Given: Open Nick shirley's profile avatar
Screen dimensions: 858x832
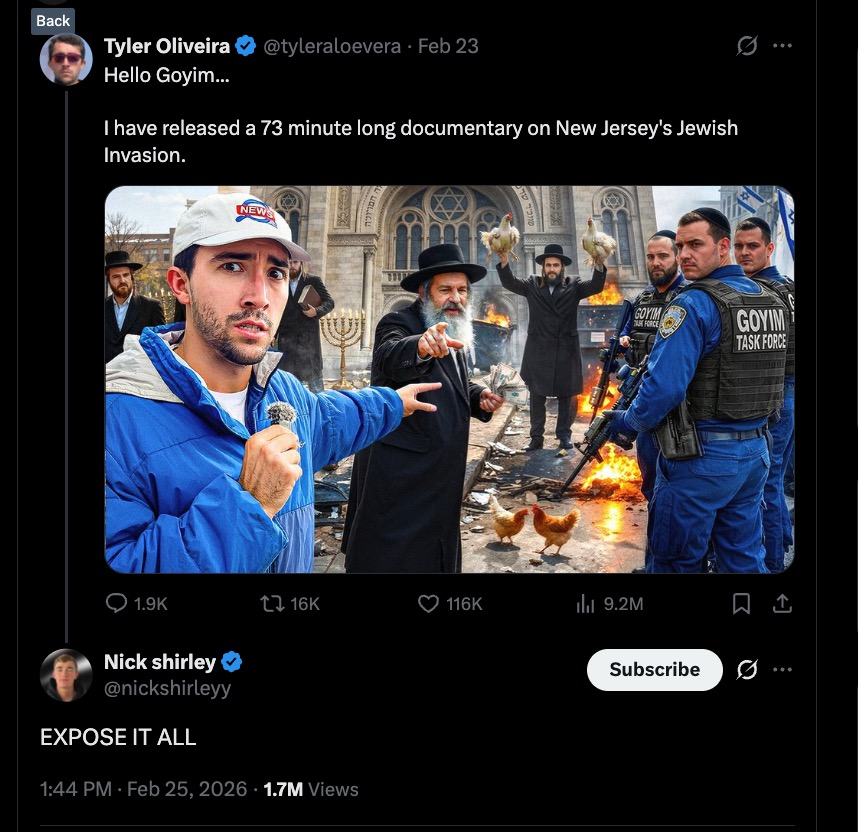Looking at the screenshot, I should (x=66, y=675).
